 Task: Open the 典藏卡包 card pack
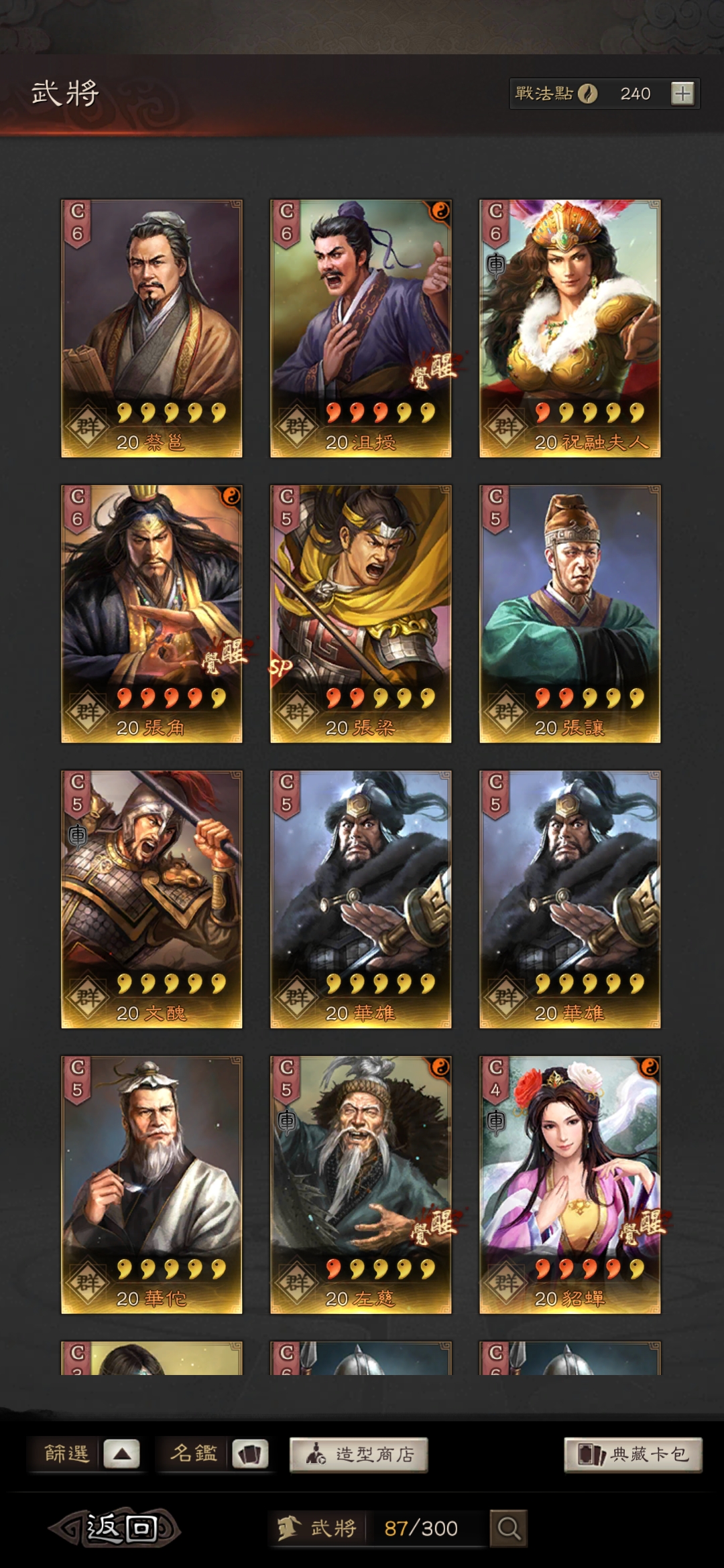633,1454
